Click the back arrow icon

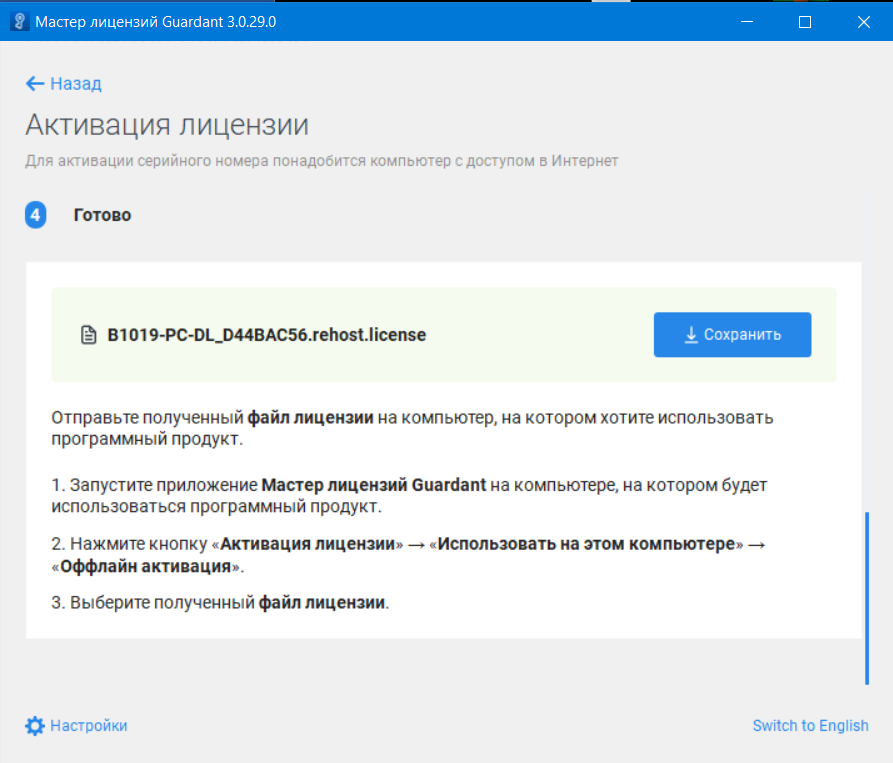tap(35, 84)
